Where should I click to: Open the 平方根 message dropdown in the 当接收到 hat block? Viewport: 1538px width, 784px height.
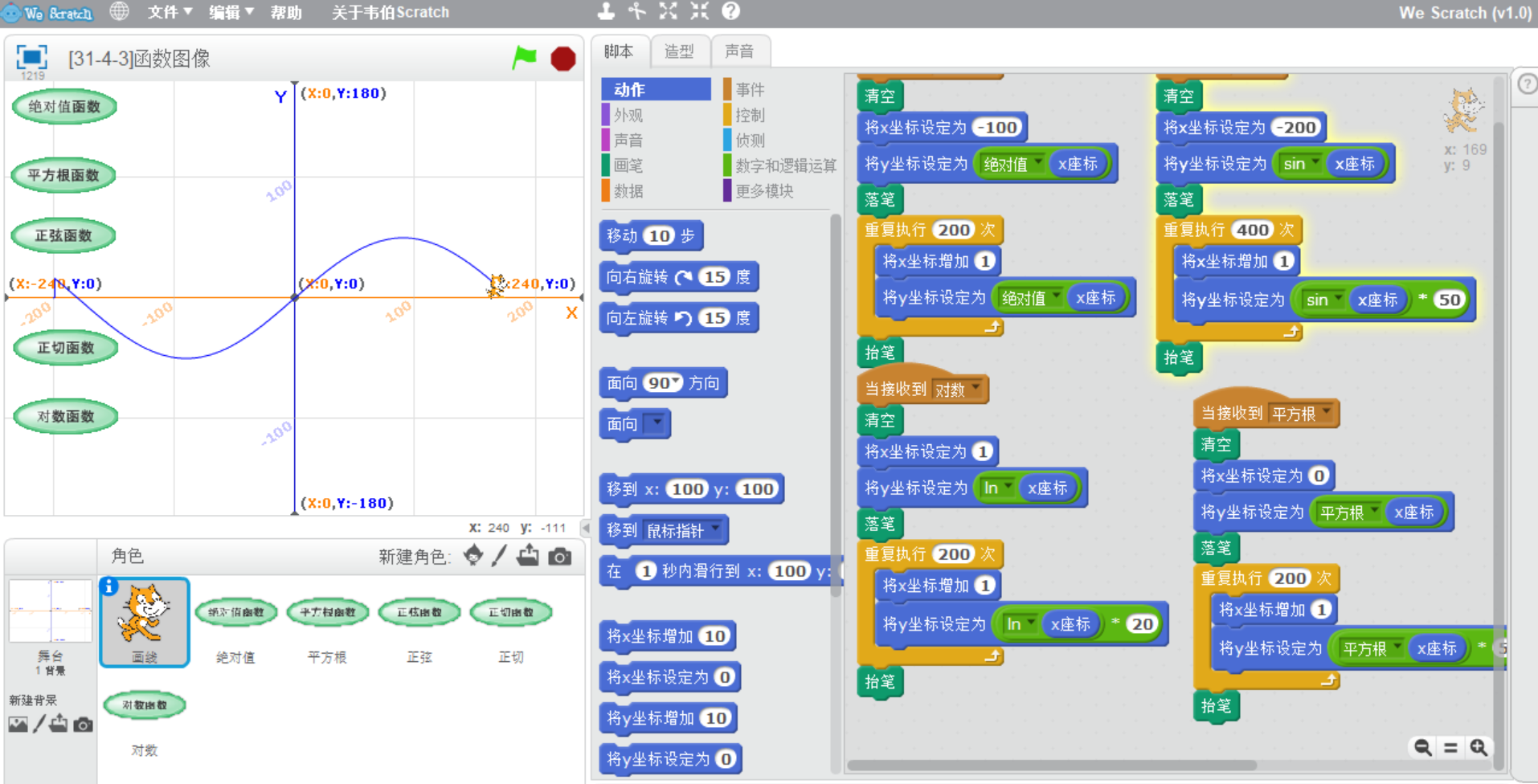coord(1326,413)
